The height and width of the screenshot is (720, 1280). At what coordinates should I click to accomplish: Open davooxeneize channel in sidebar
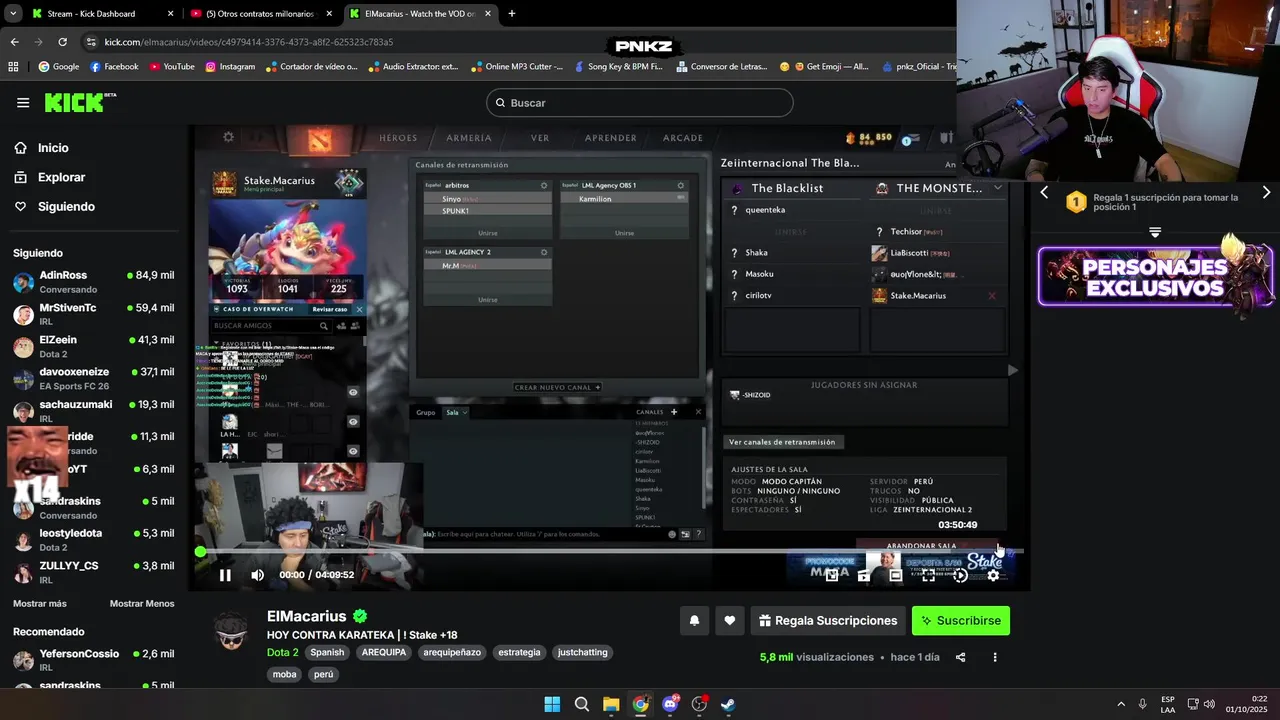pos(93,378)
